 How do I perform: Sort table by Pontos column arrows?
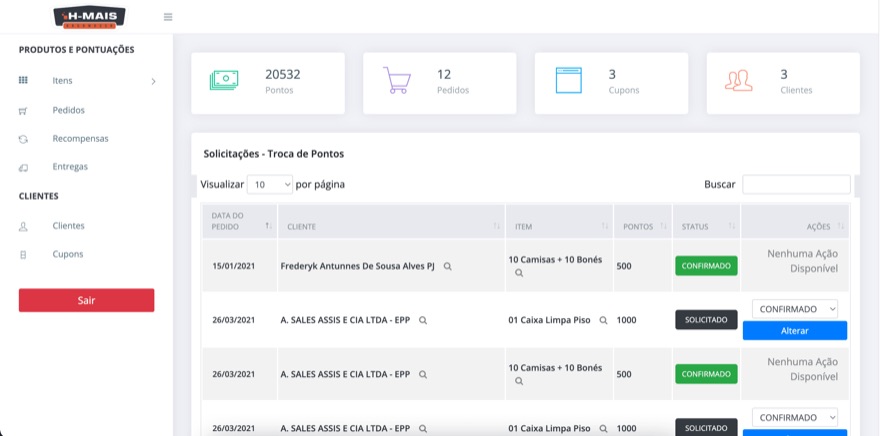pos(664,226)
